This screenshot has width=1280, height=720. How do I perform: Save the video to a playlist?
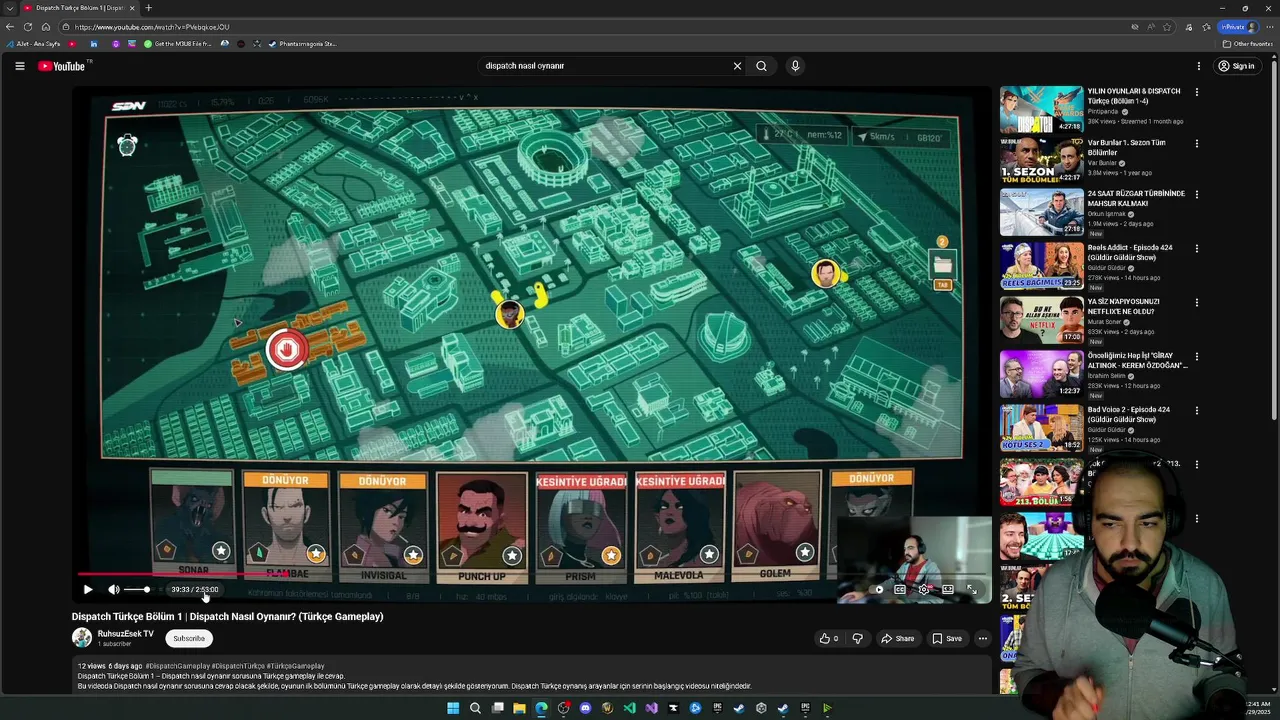coord(947,638)
